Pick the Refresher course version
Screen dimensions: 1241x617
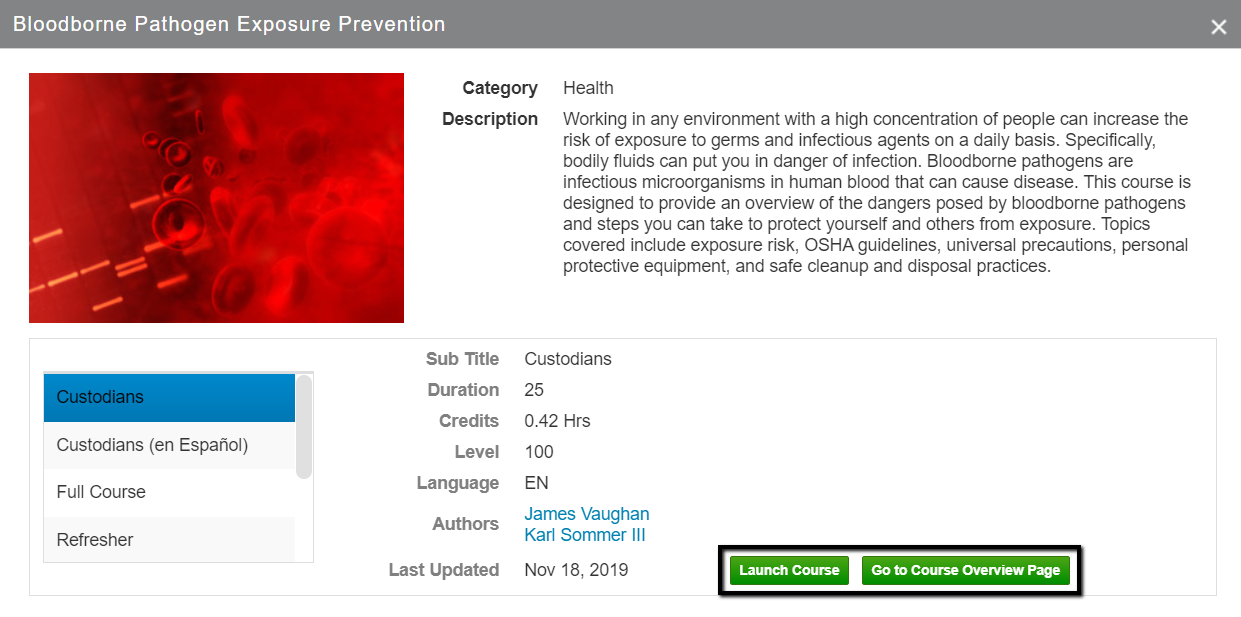[169, 540]
